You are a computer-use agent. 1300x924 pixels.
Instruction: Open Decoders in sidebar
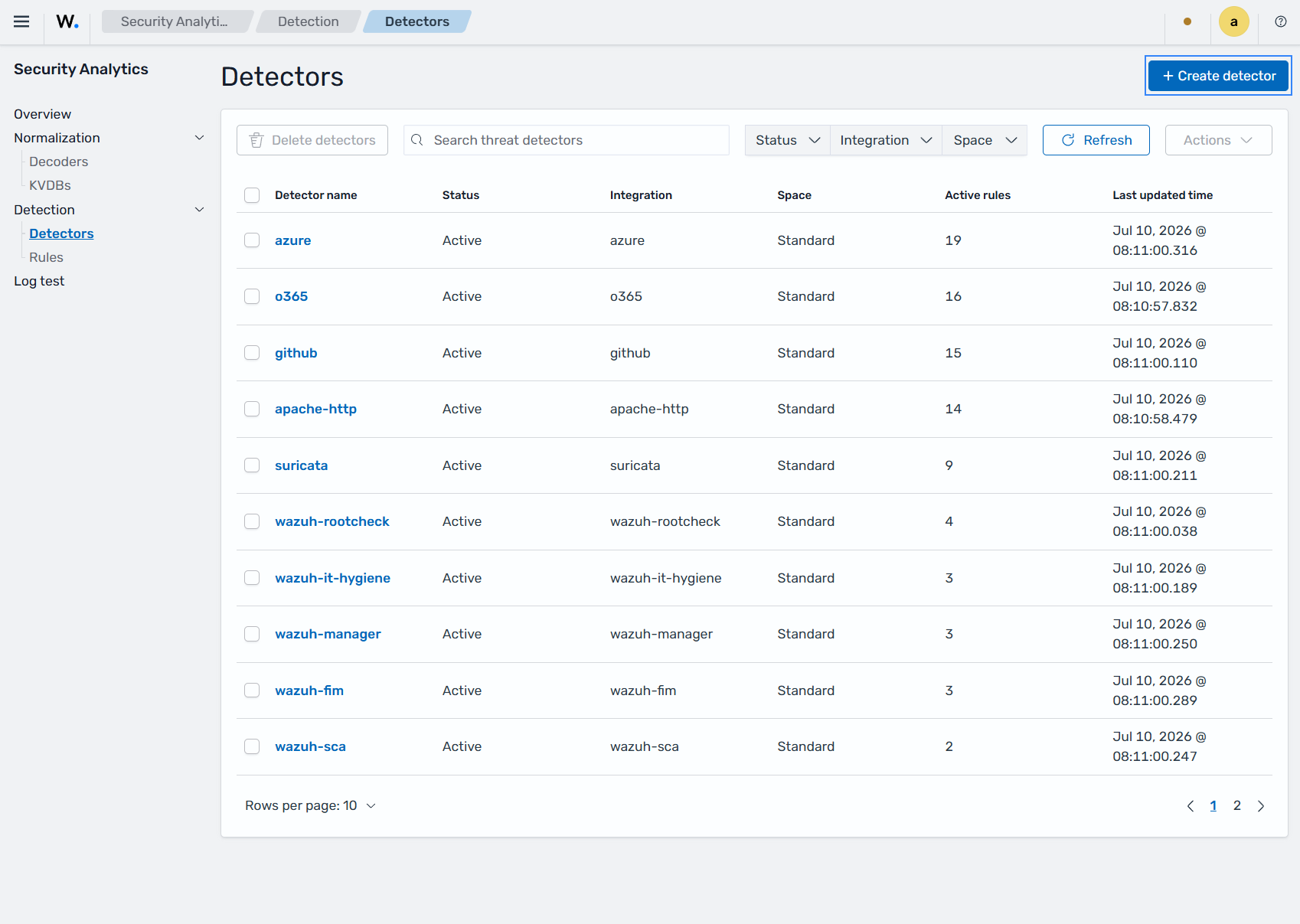(x=58, y=162)
